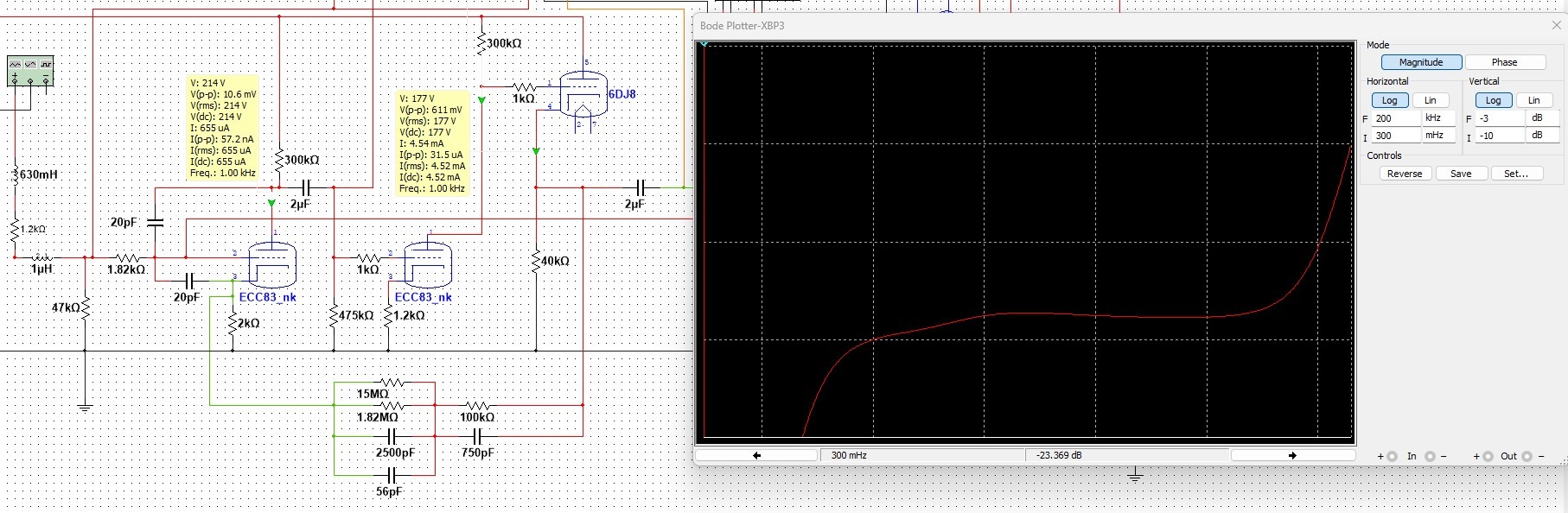The image size is (1568, 513).
Task: Click the In negative terminal radio
Action: coord(1430,457)
